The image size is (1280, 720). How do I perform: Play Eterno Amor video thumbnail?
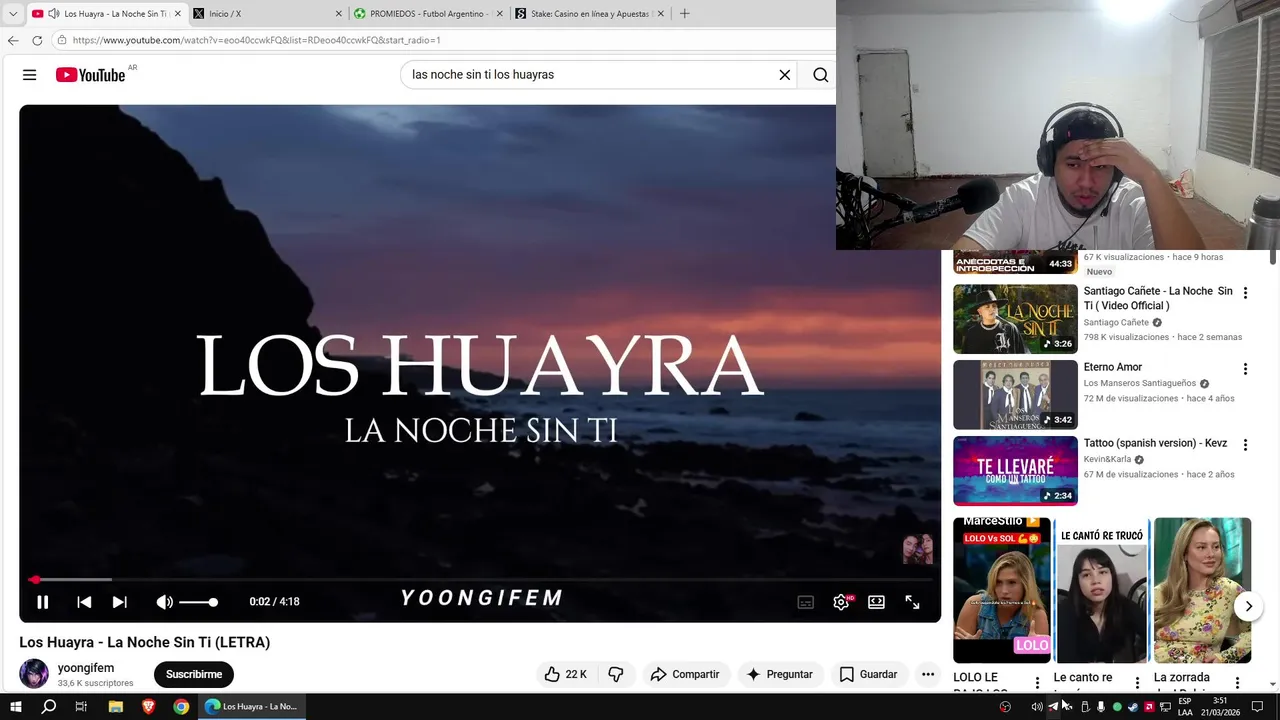[1015, 395]
